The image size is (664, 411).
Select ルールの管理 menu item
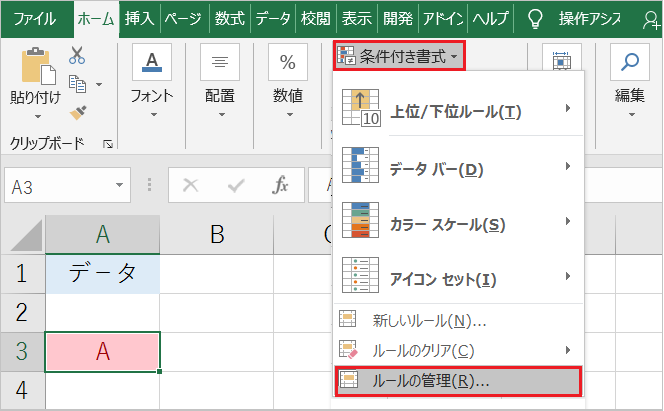[458, 381]
